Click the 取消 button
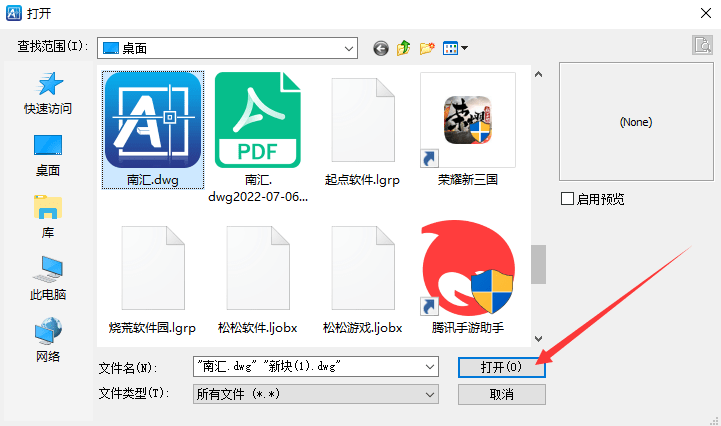 point(502,394)
